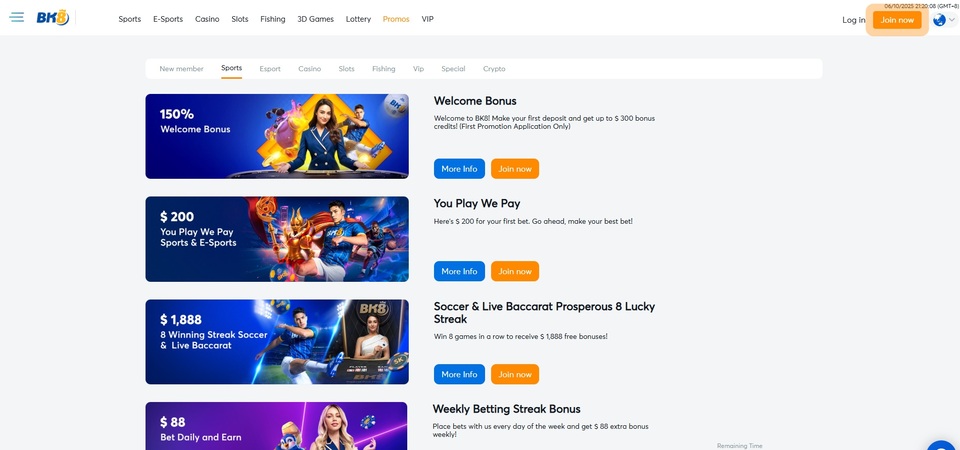960x450 pixels.
Task: Click Join now under You Play We Pay
Action: (515, 271)
